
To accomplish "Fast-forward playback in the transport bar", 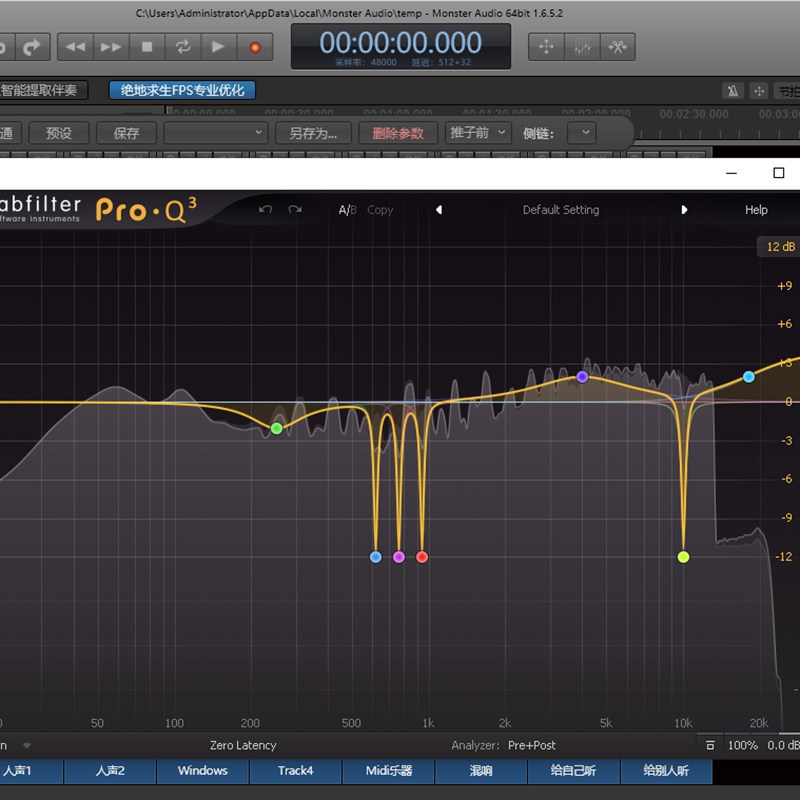I will (111, 47).
